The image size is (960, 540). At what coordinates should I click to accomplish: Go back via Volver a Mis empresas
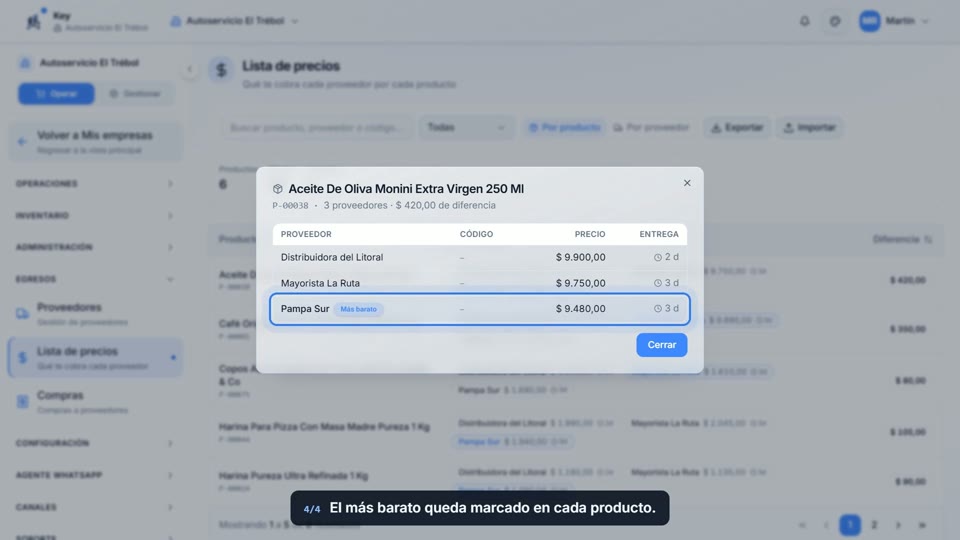click(96, 142)
